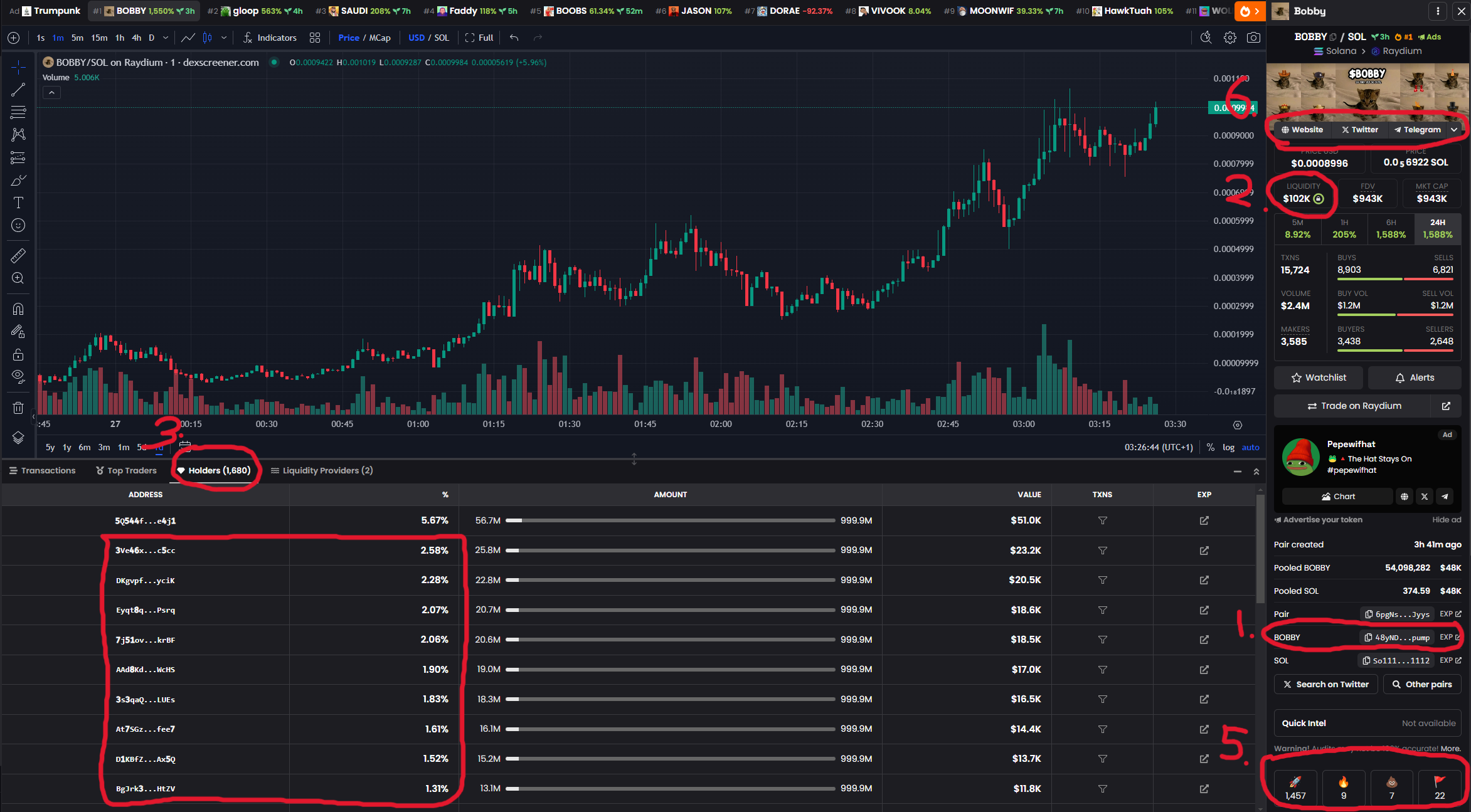Select the 5m chart interval
This screenshot has width=1471, height=812.
coord(77,38)
